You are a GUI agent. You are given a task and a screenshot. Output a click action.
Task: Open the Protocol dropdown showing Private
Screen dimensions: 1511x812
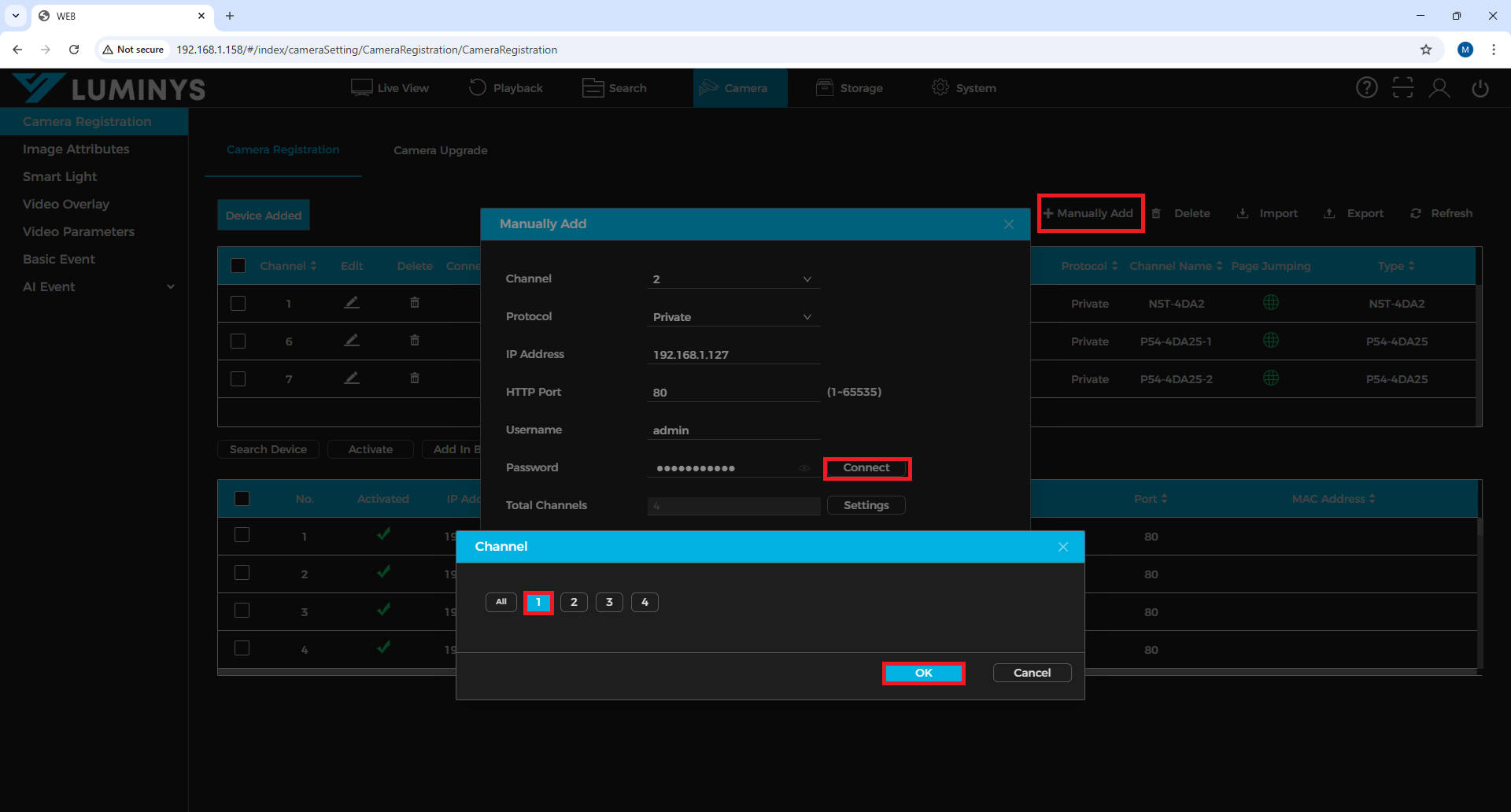732,317
